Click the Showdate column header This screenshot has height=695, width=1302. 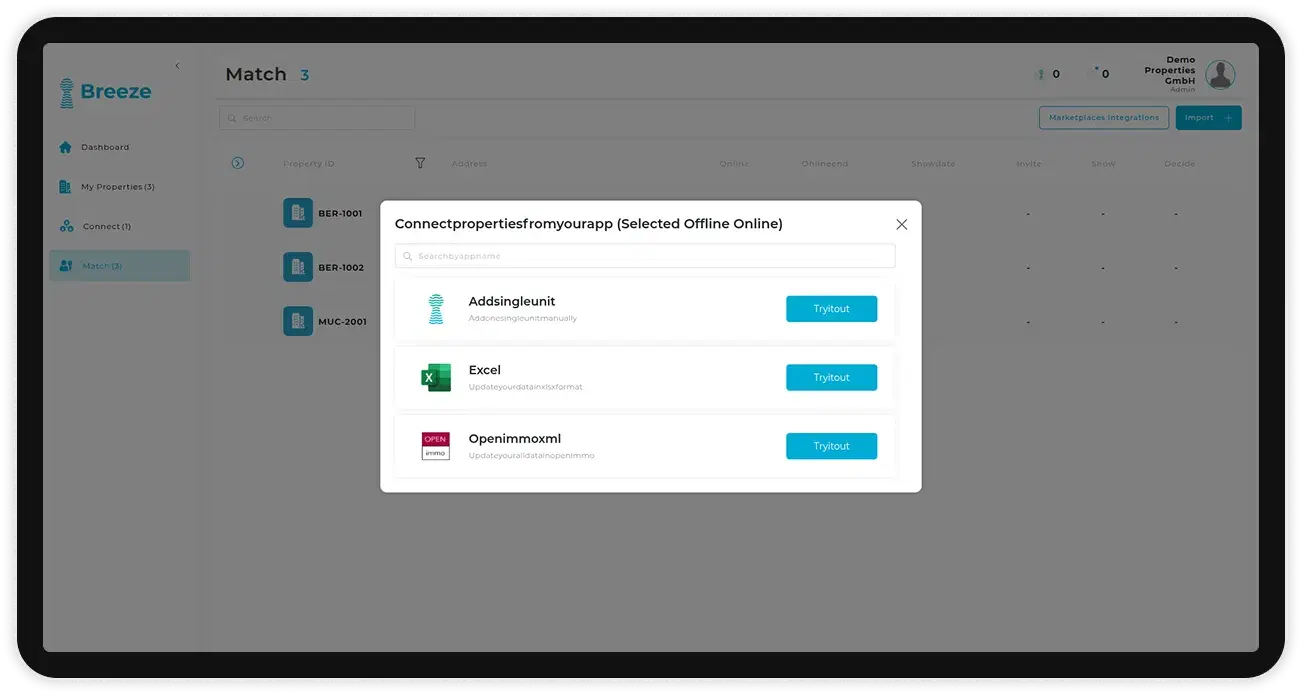pyautogui.click(x=933, y=164)
